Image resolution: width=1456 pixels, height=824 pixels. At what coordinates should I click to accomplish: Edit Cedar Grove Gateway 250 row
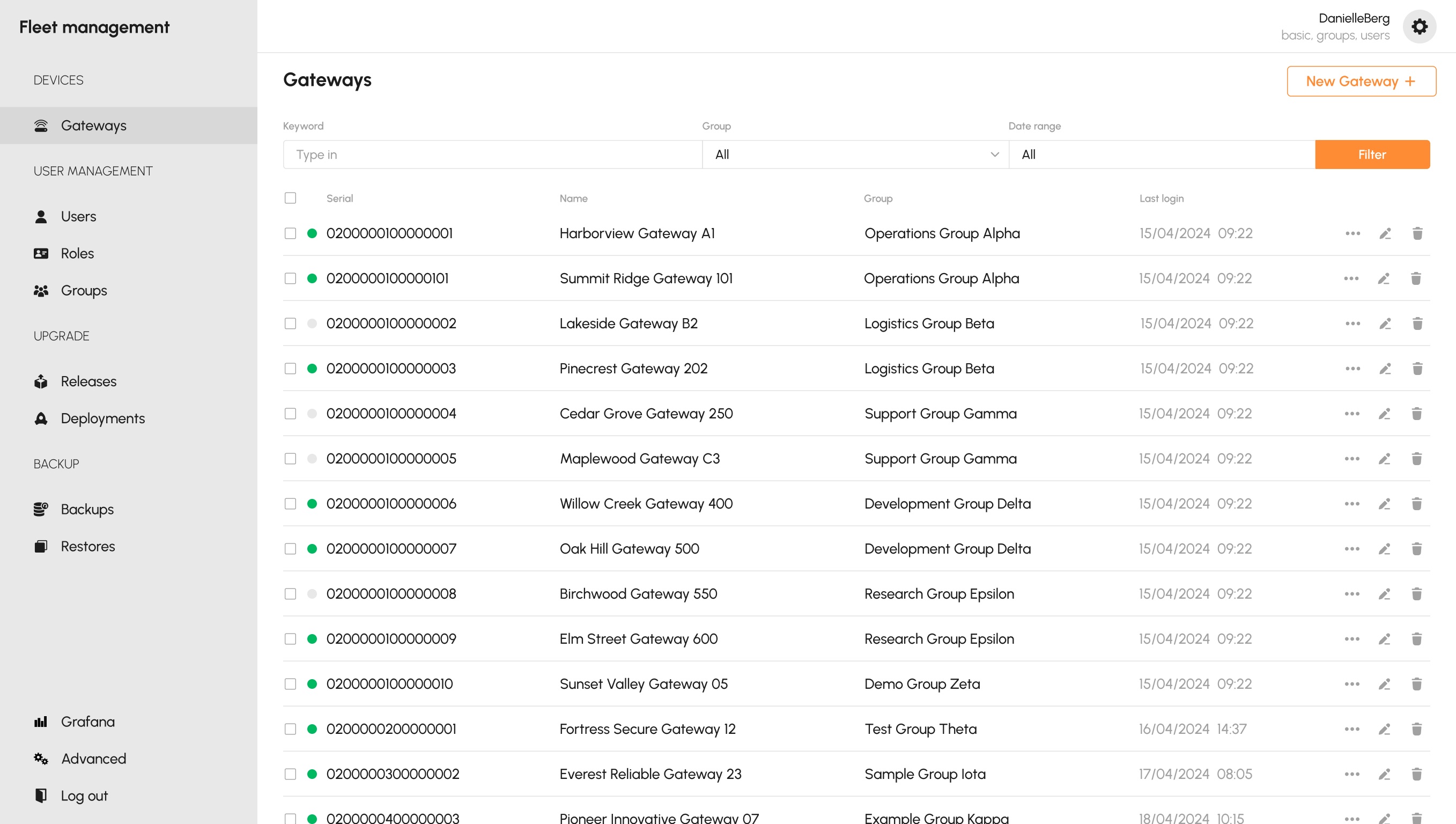click(x=1384, y=414)
